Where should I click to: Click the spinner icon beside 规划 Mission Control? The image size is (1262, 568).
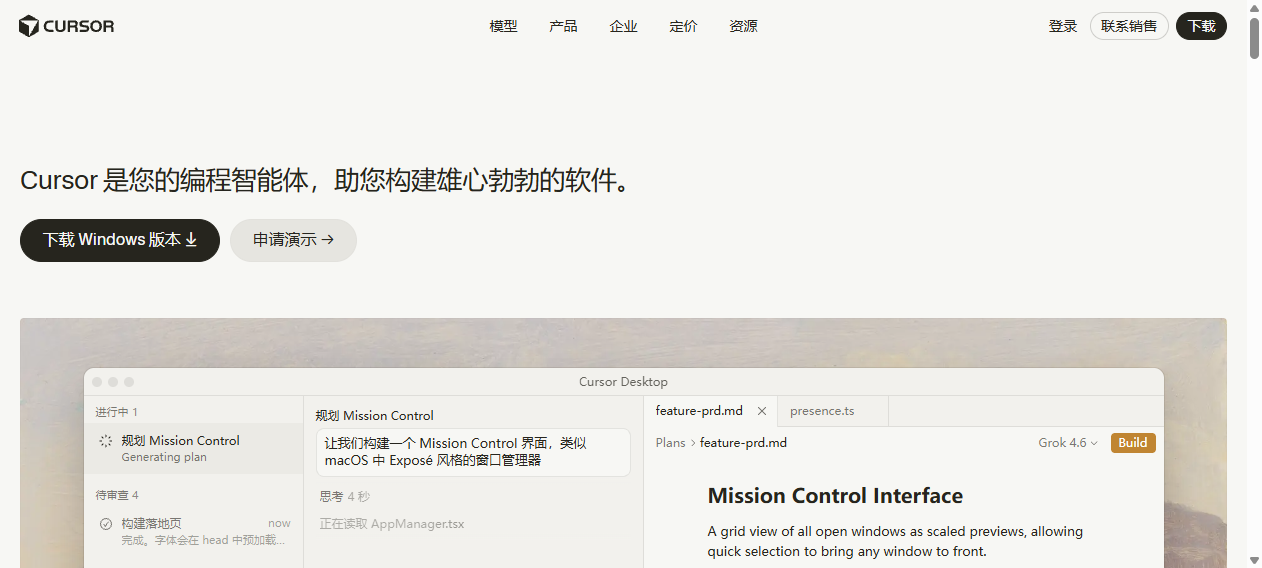[106, 441]
